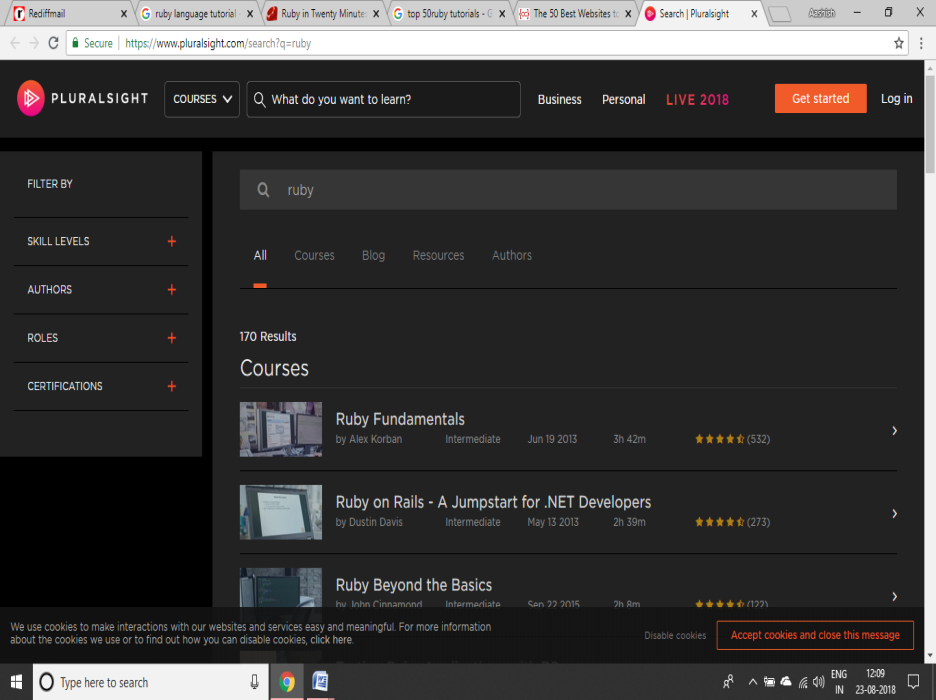Click the Get started button
Screen dimensions: 936x700
(x=820, y=98)
